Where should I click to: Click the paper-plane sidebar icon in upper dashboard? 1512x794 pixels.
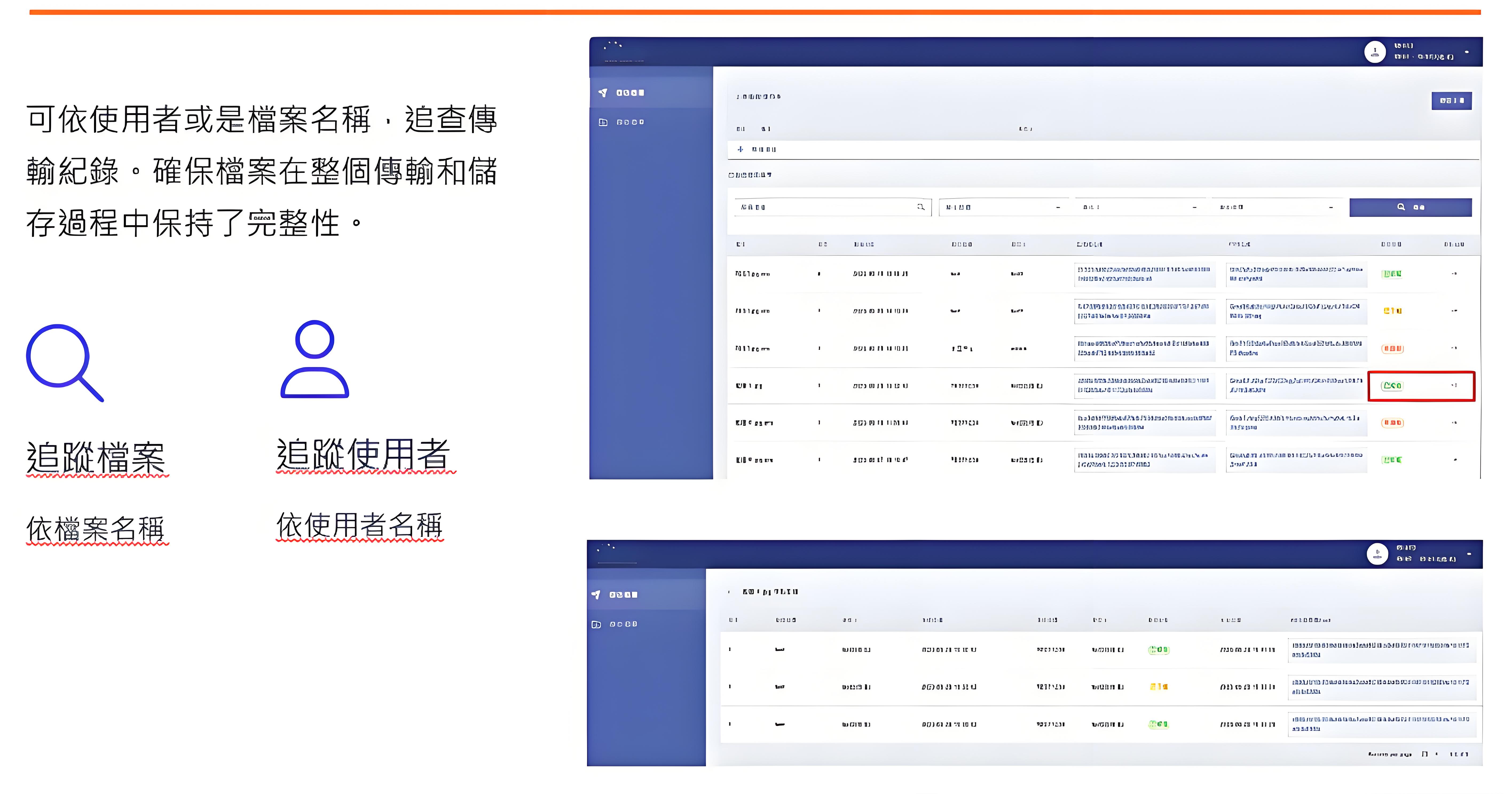coord(603,93)
